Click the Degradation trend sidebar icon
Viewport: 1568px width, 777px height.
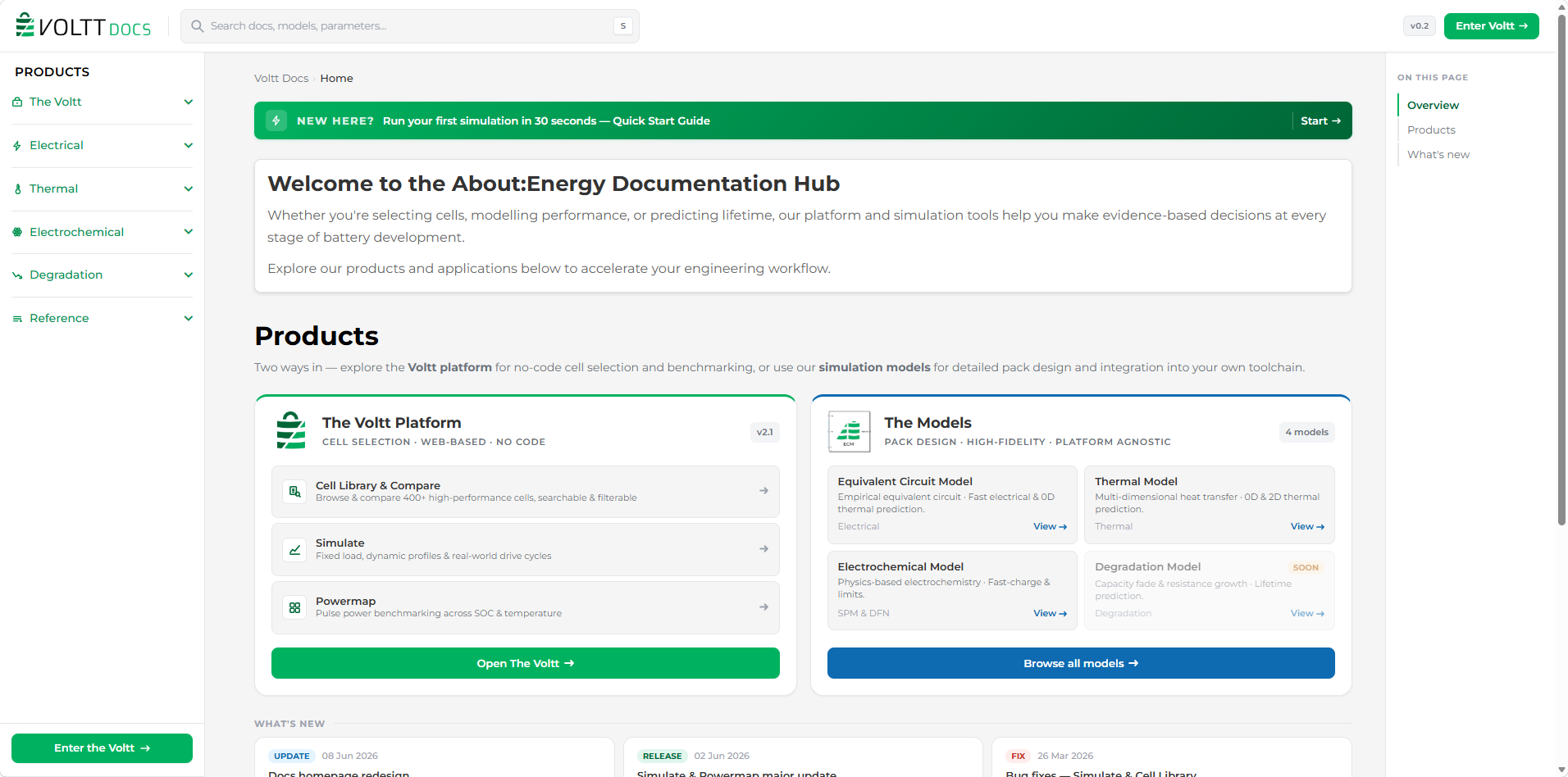point(17,275)
